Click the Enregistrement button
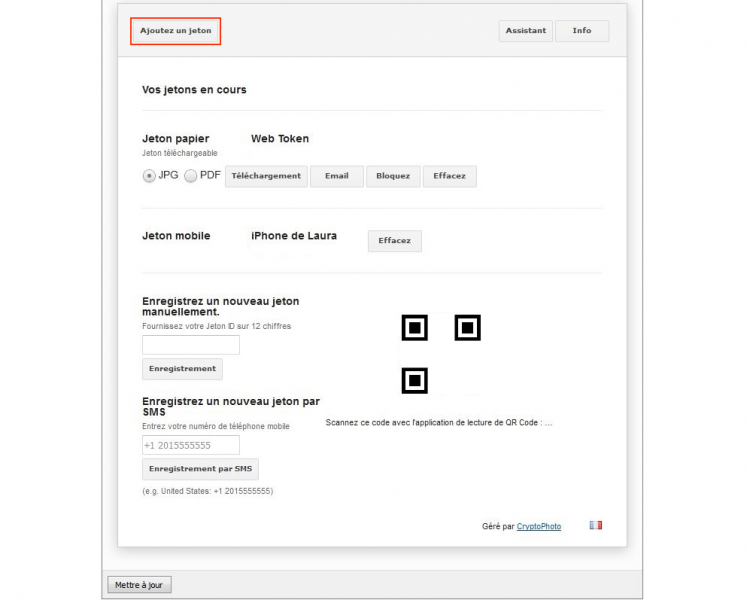 tap(182, 369)
